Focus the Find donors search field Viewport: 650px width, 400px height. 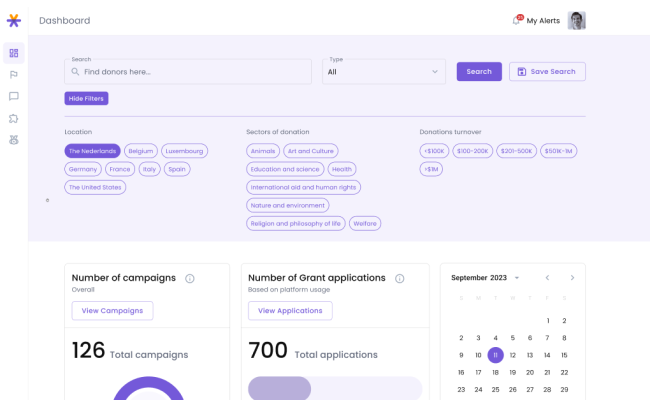[188, 72]
